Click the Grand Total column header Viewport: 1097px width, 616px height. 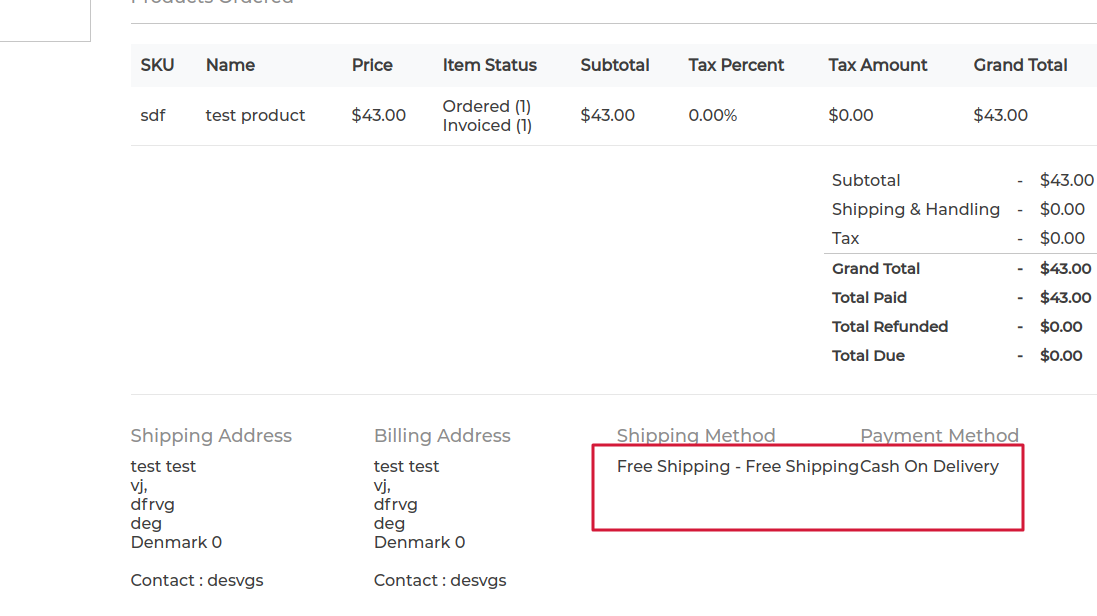1020,65
